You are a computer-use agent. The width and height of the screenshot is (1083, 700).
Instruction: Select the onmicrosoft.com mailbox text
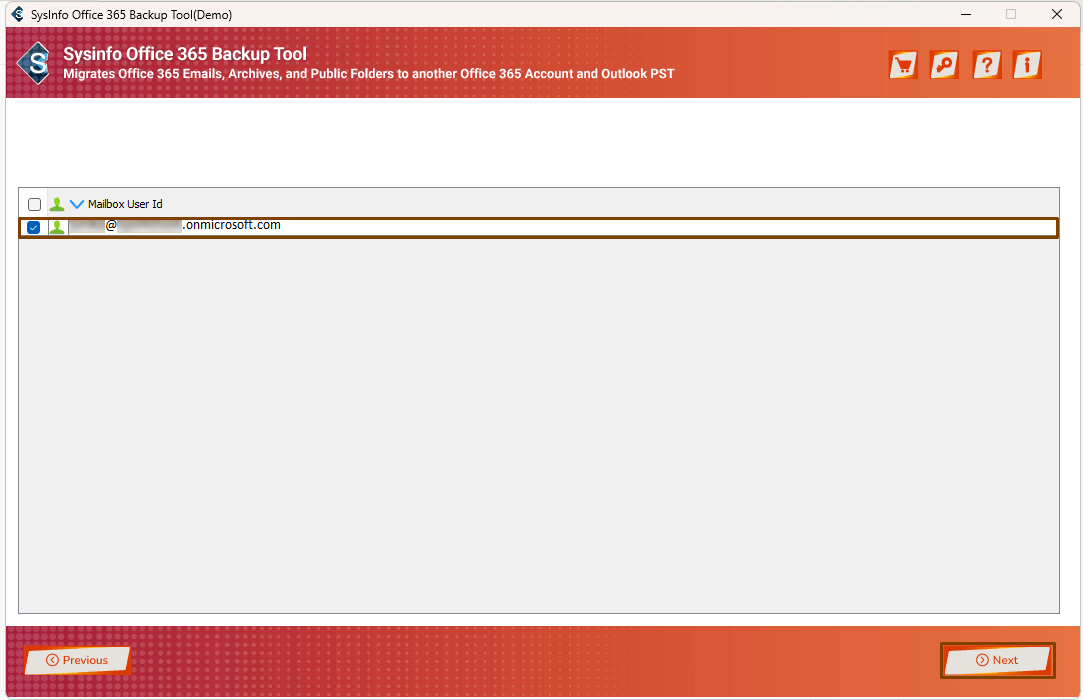click(175, 225)
